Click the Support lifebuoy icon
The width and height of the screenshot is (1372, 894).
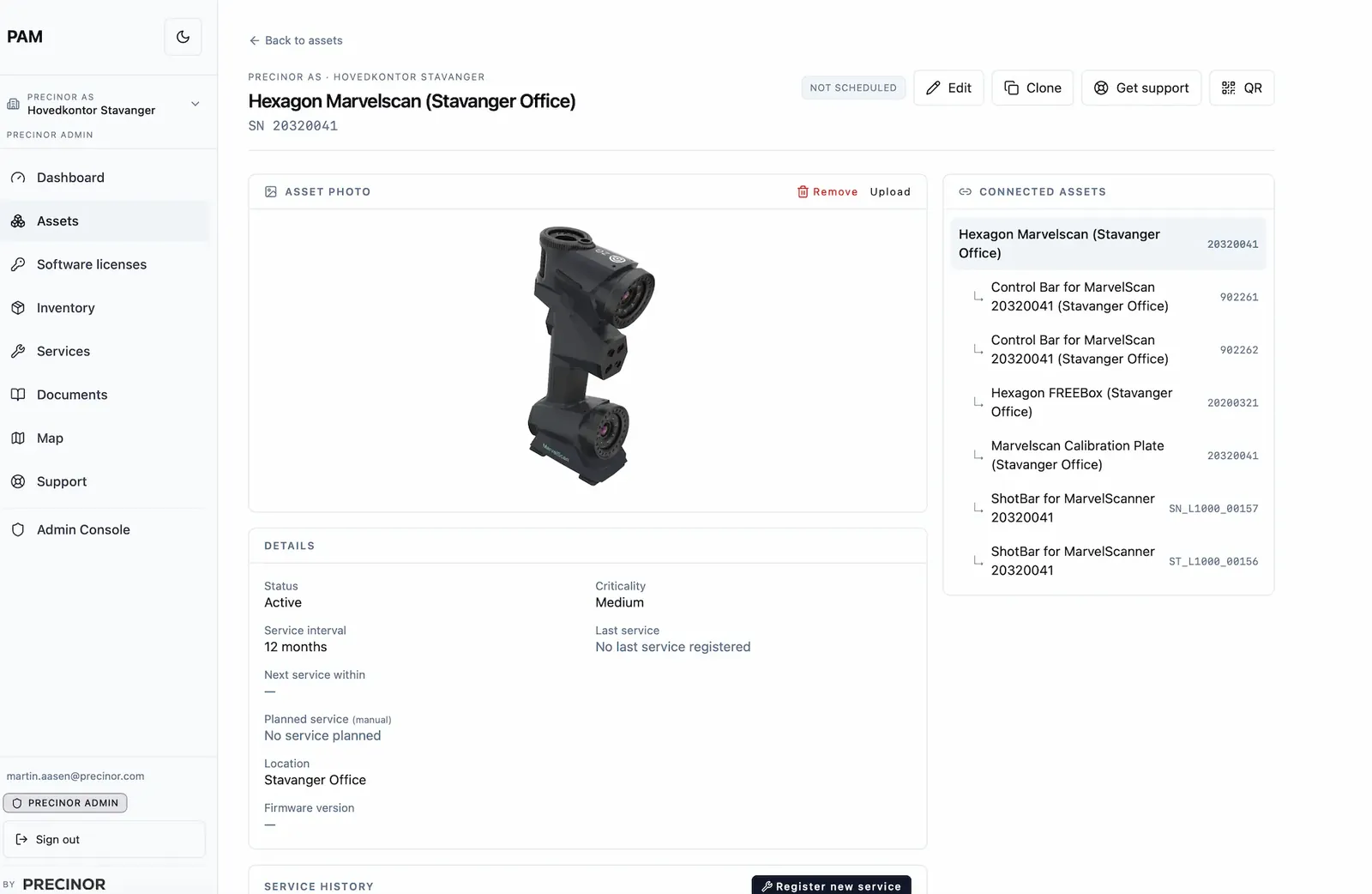pos(18,482)
